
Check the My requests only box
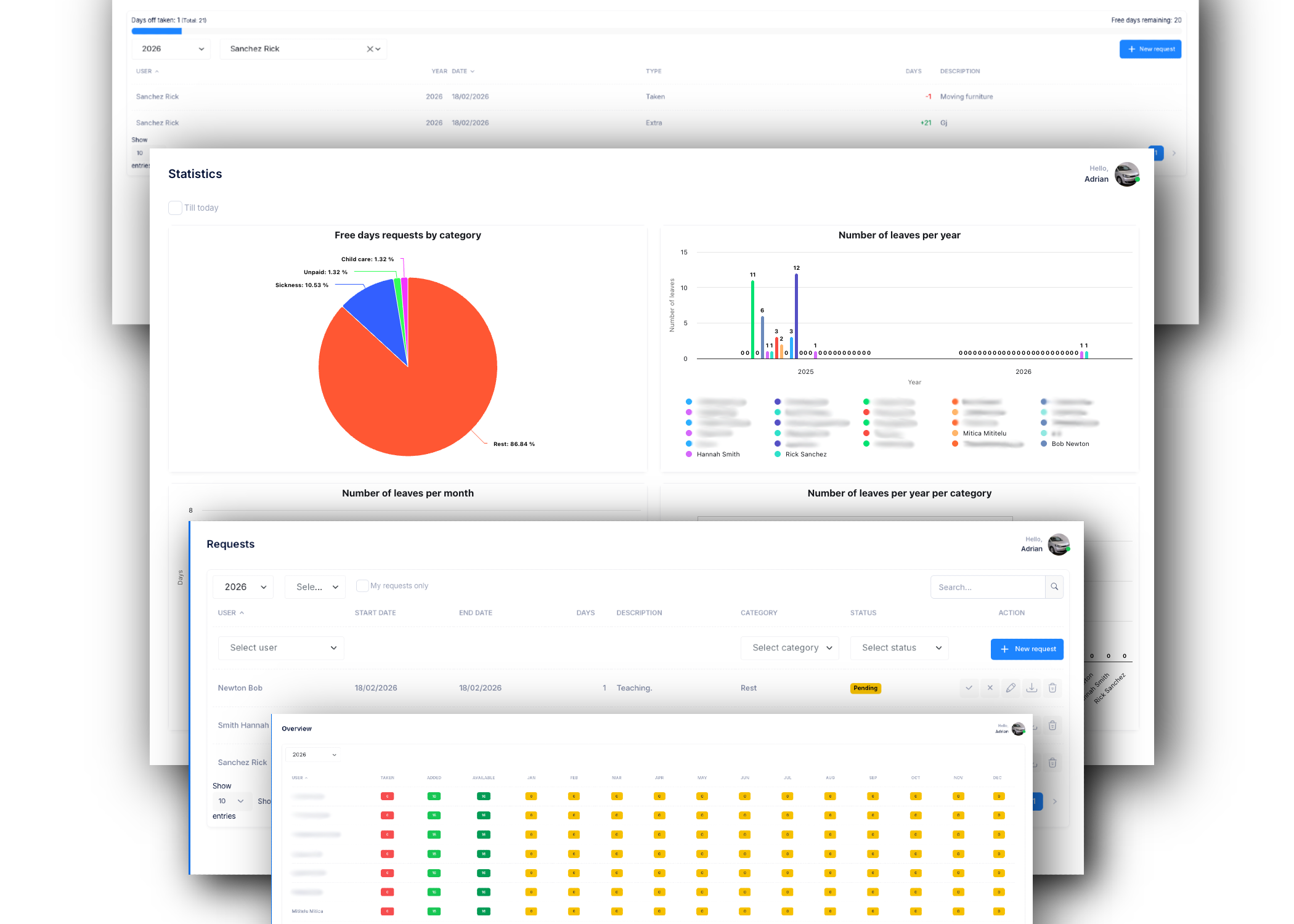pyautogui.click(x=362, y=586)
